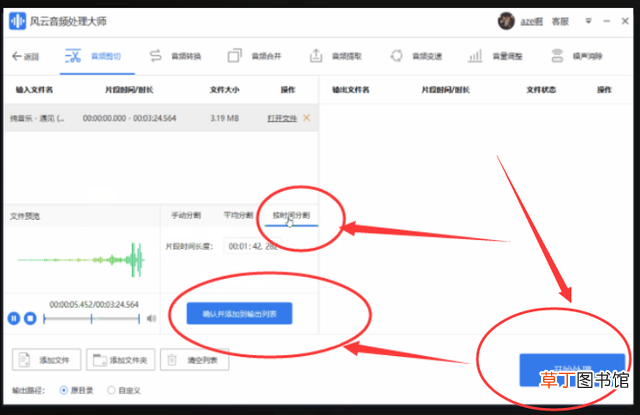This screenshot has width=640, height=415.
Task: Click the app logo icon
Action: click(18, 21)
